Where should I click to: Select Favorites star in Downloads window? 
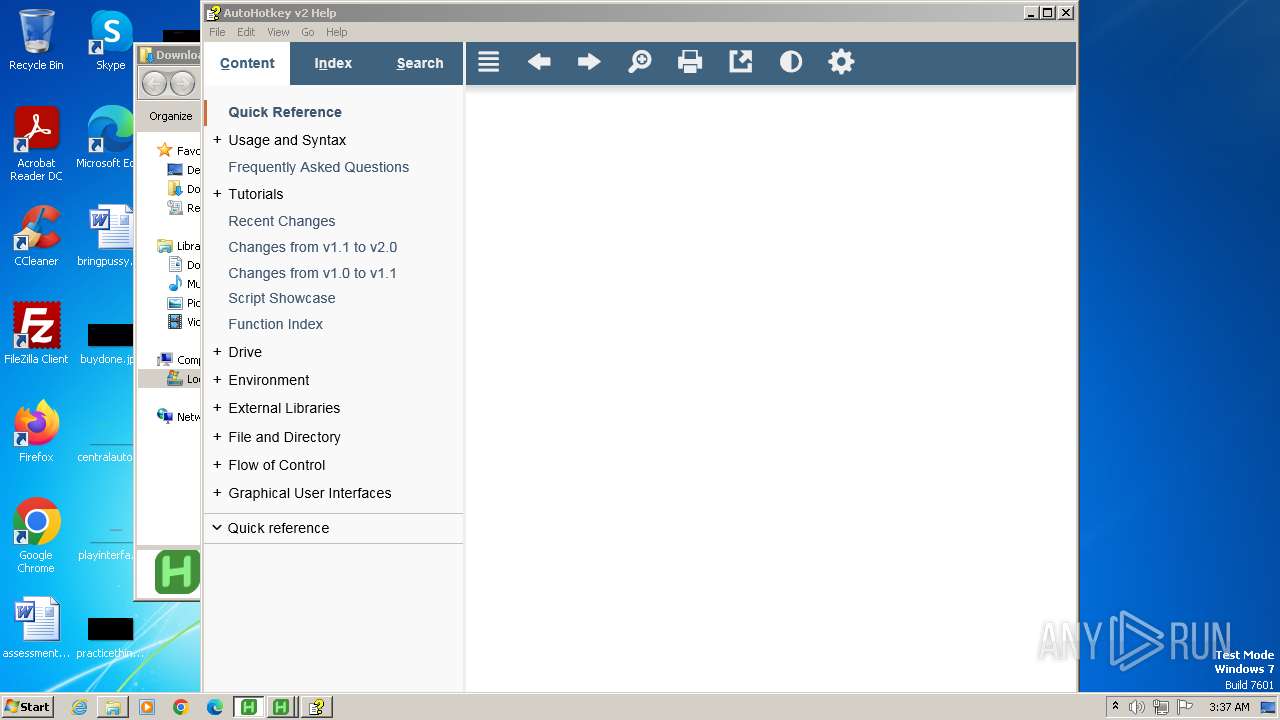(165, 150)
